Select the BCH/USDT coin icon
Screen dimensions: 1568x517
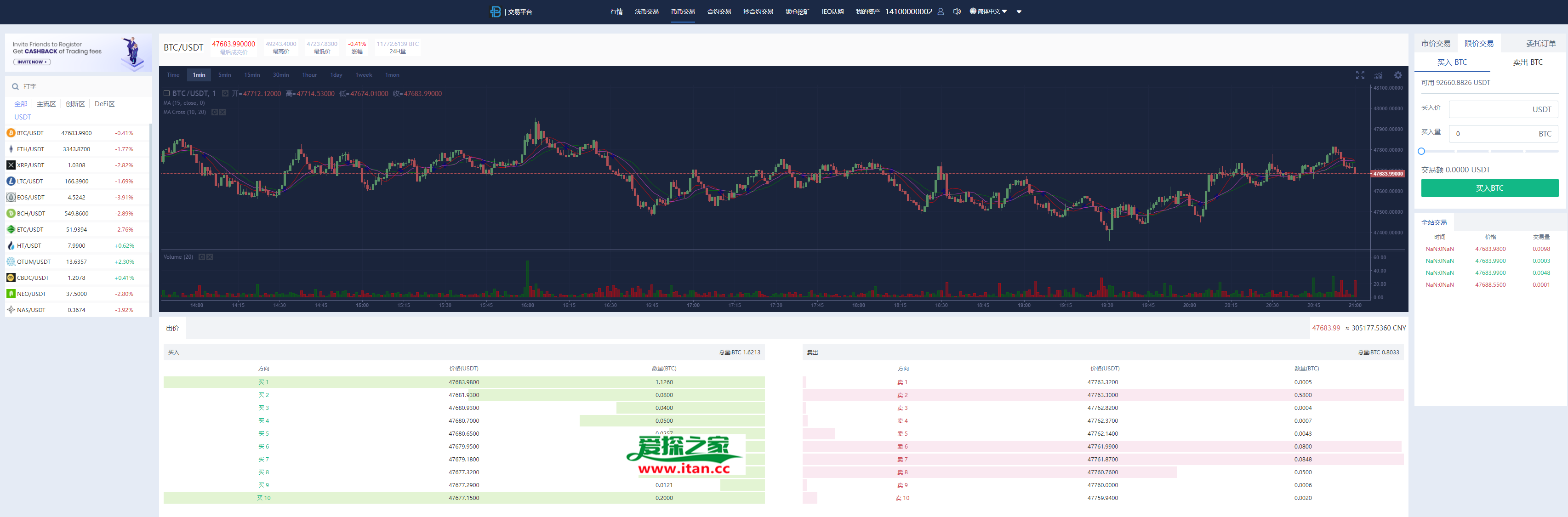point(11,214)
